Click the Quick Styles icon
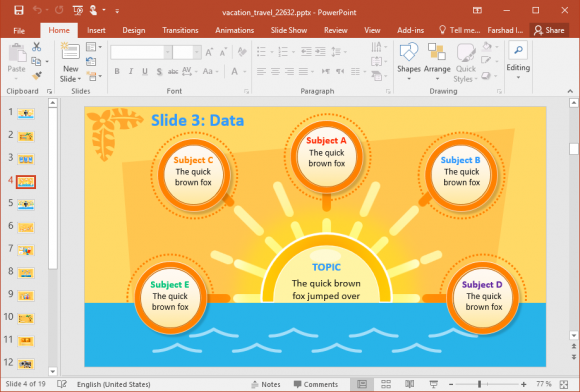The width and height of the screenshot is (580, 392). pos(465,53)
